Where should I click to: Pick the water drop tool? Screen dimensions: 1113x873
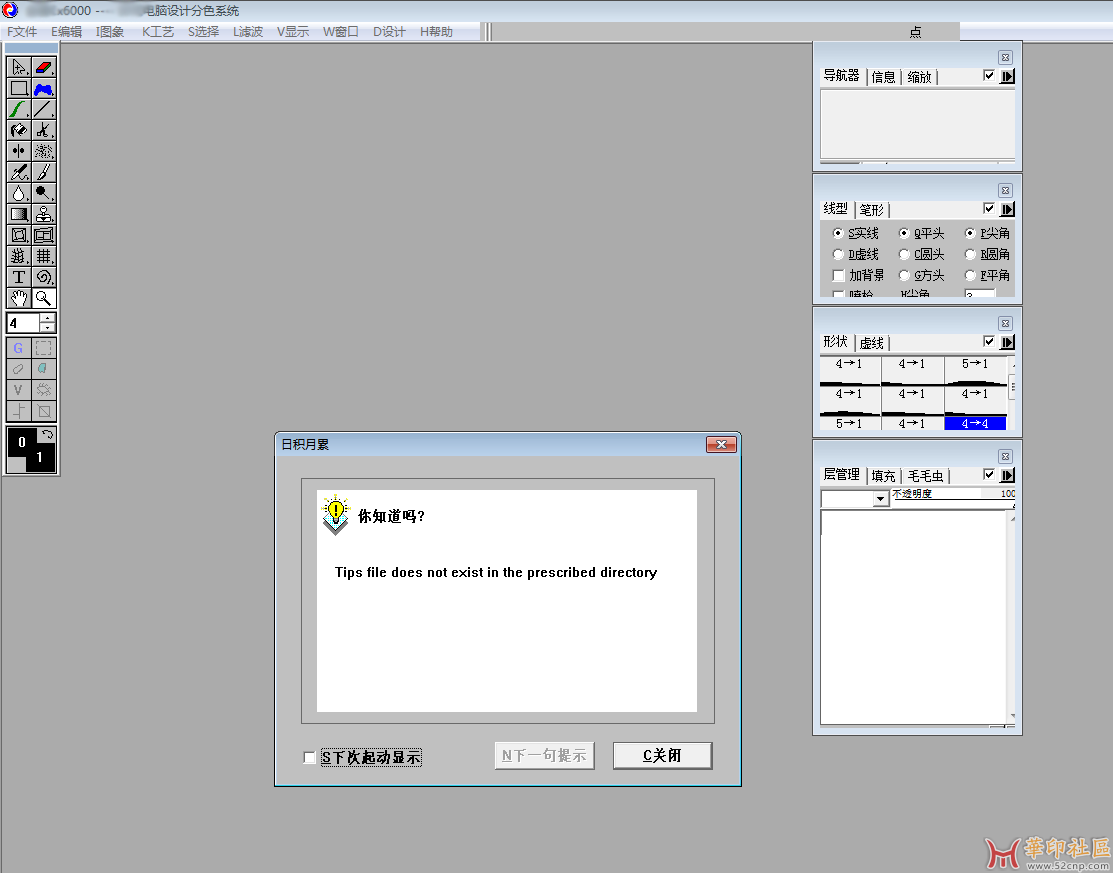tap(19, 193)
